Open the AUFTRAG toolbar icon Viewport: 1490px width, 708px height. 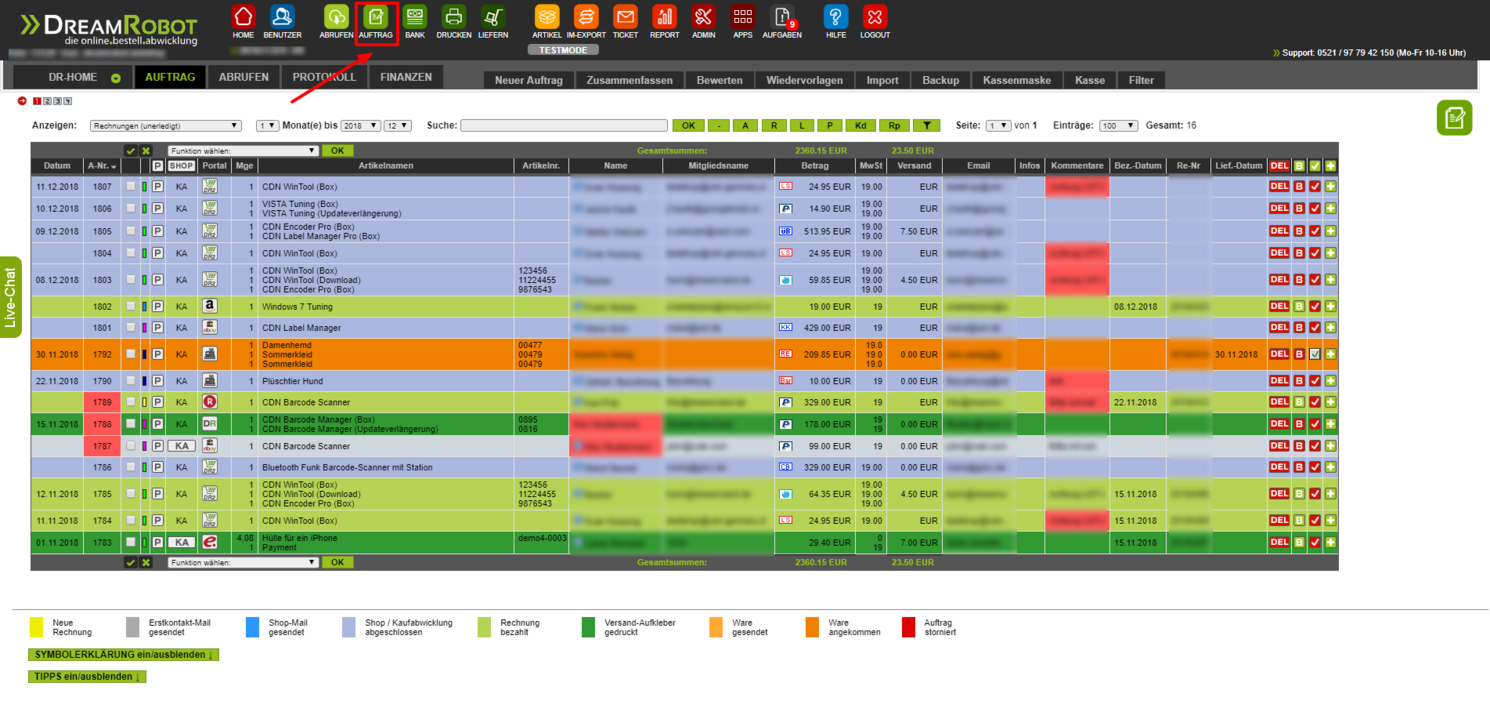[x=376, y=17]
